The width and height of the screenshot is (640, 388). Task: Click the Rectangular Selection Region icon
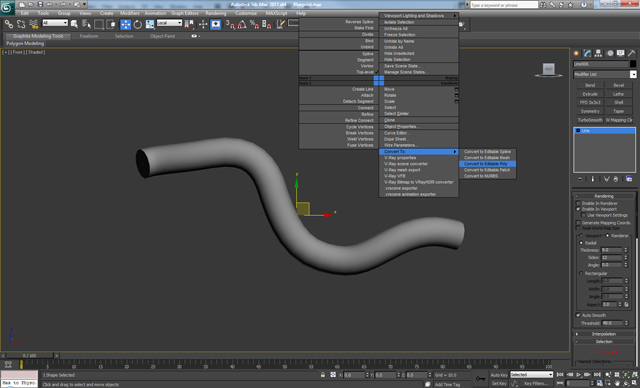click(99, 24)
